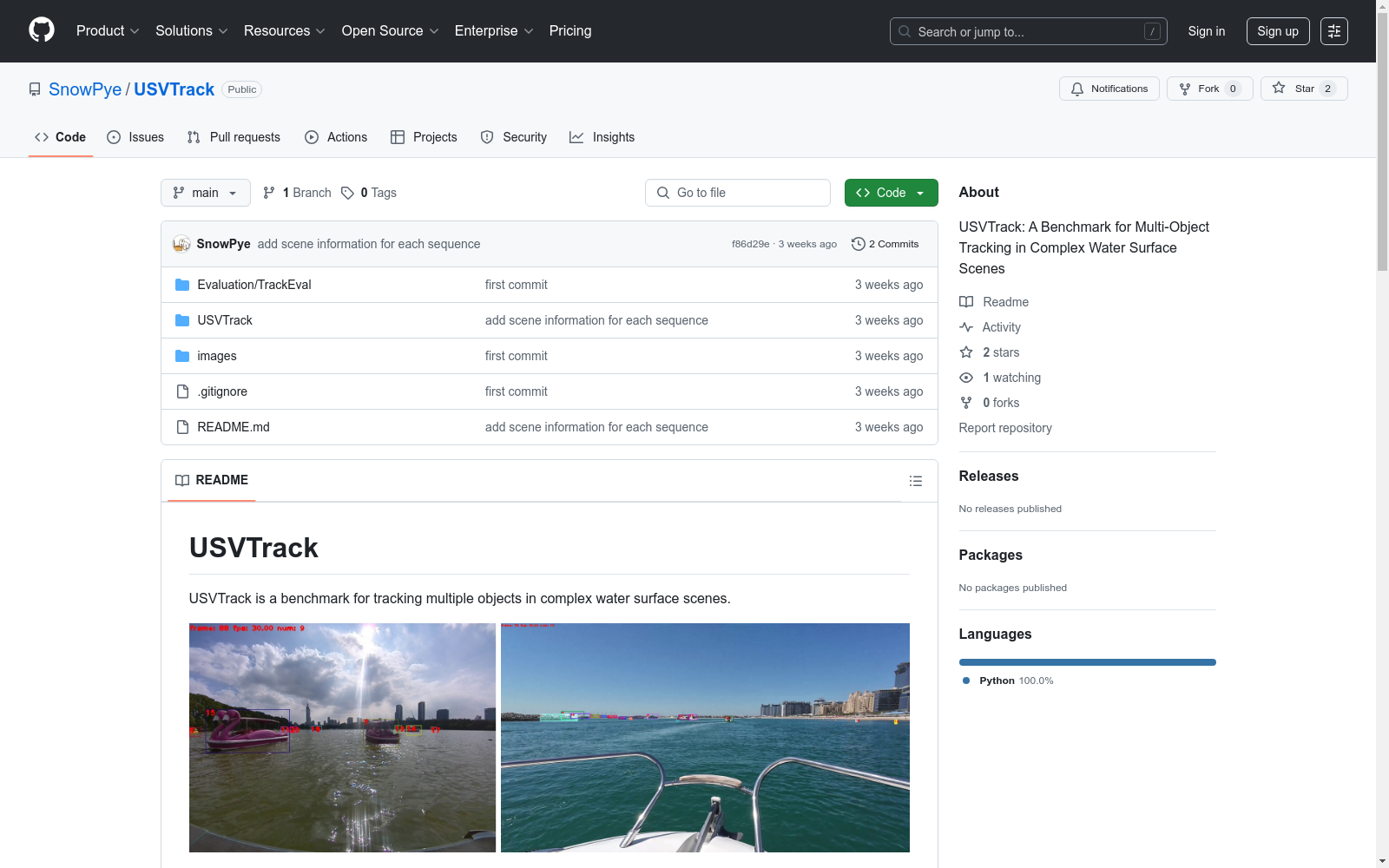Screen dimensions: 1389x868
Task: Visit the Pricing page
Action: (x=570, y=31)
